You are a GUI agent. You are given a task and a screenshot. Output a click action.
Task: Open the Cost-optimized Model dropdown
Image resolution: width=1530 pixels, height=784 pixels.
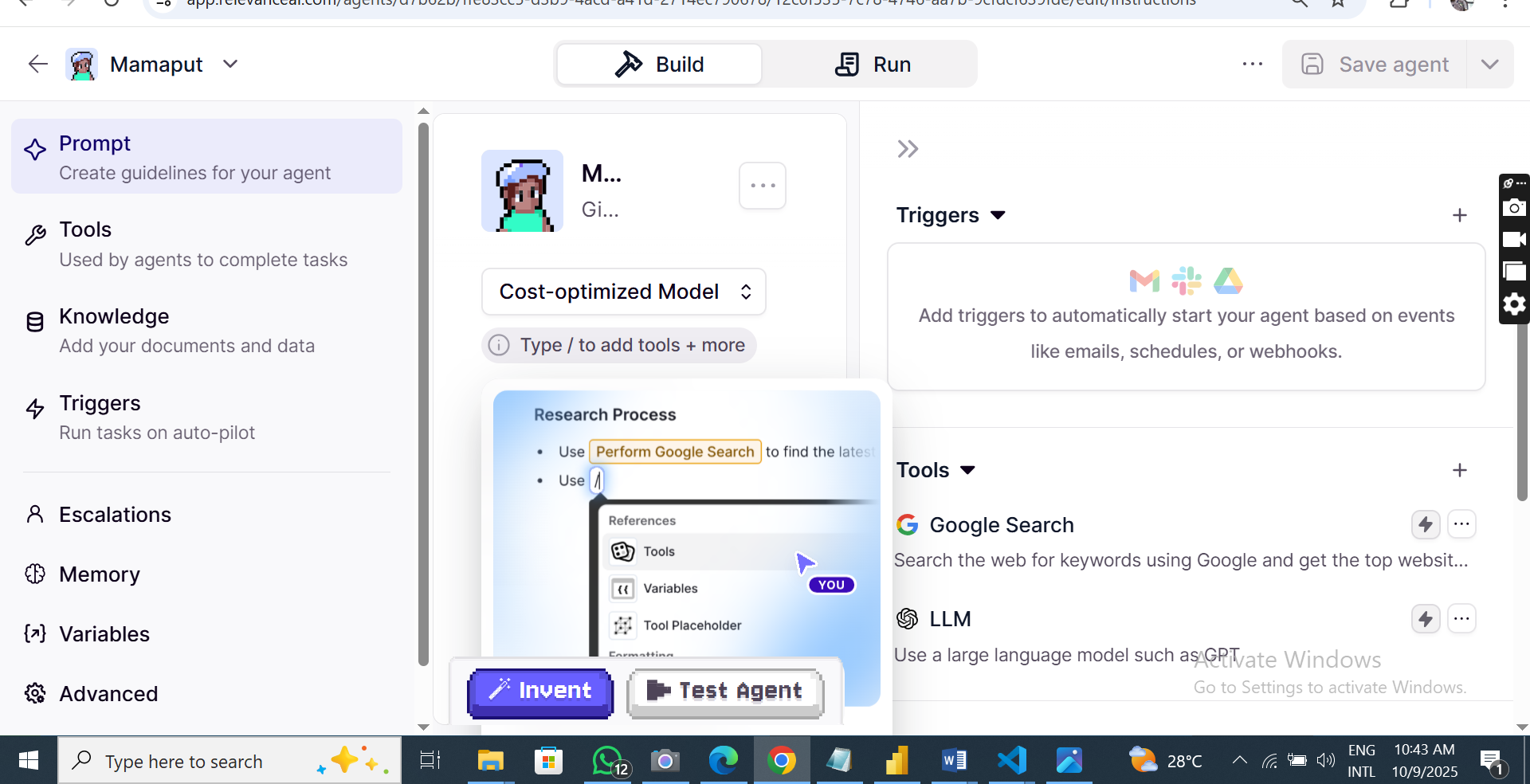(623, 292)
